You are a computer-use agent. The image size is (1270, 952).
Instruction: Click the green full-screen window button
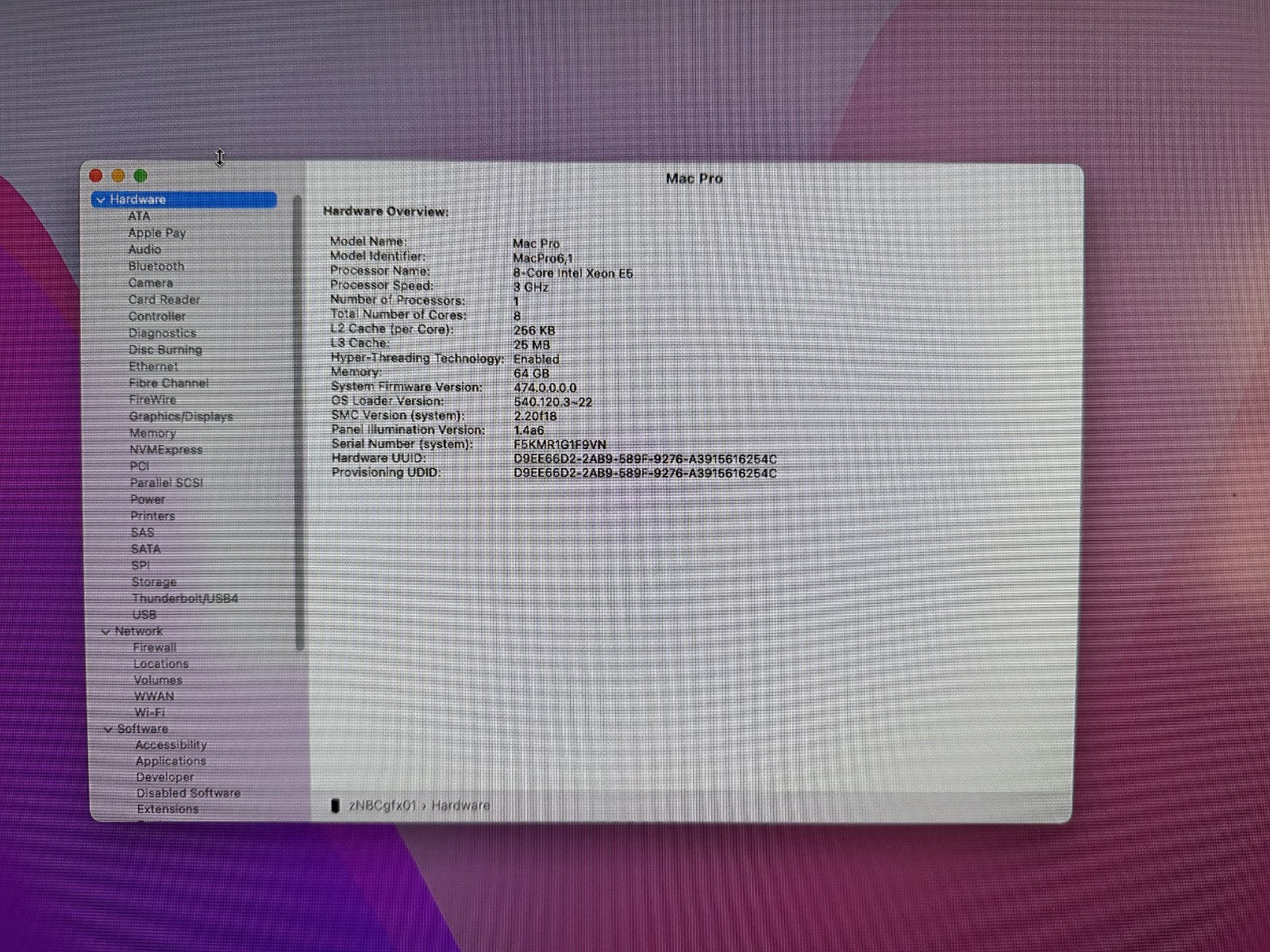pyautogui.click(x=140, y=175)
